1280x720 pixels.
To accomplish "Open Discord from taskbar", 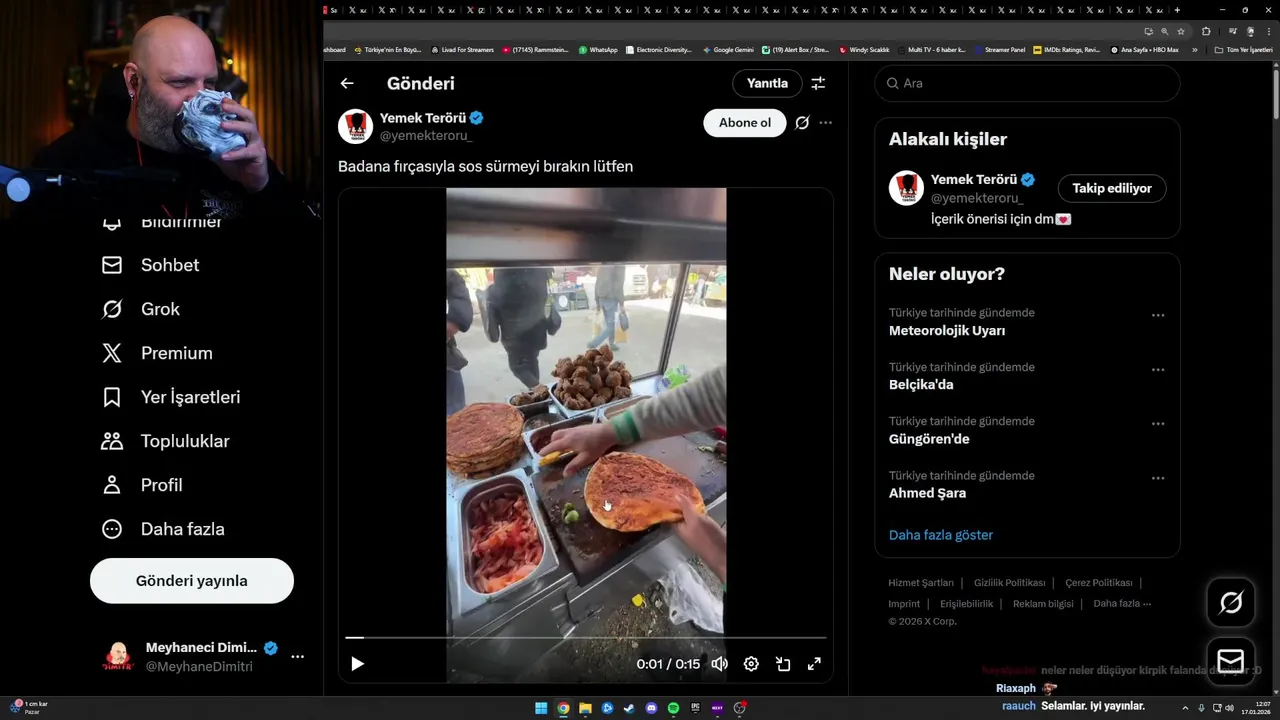I will click(x=651, y=708).
